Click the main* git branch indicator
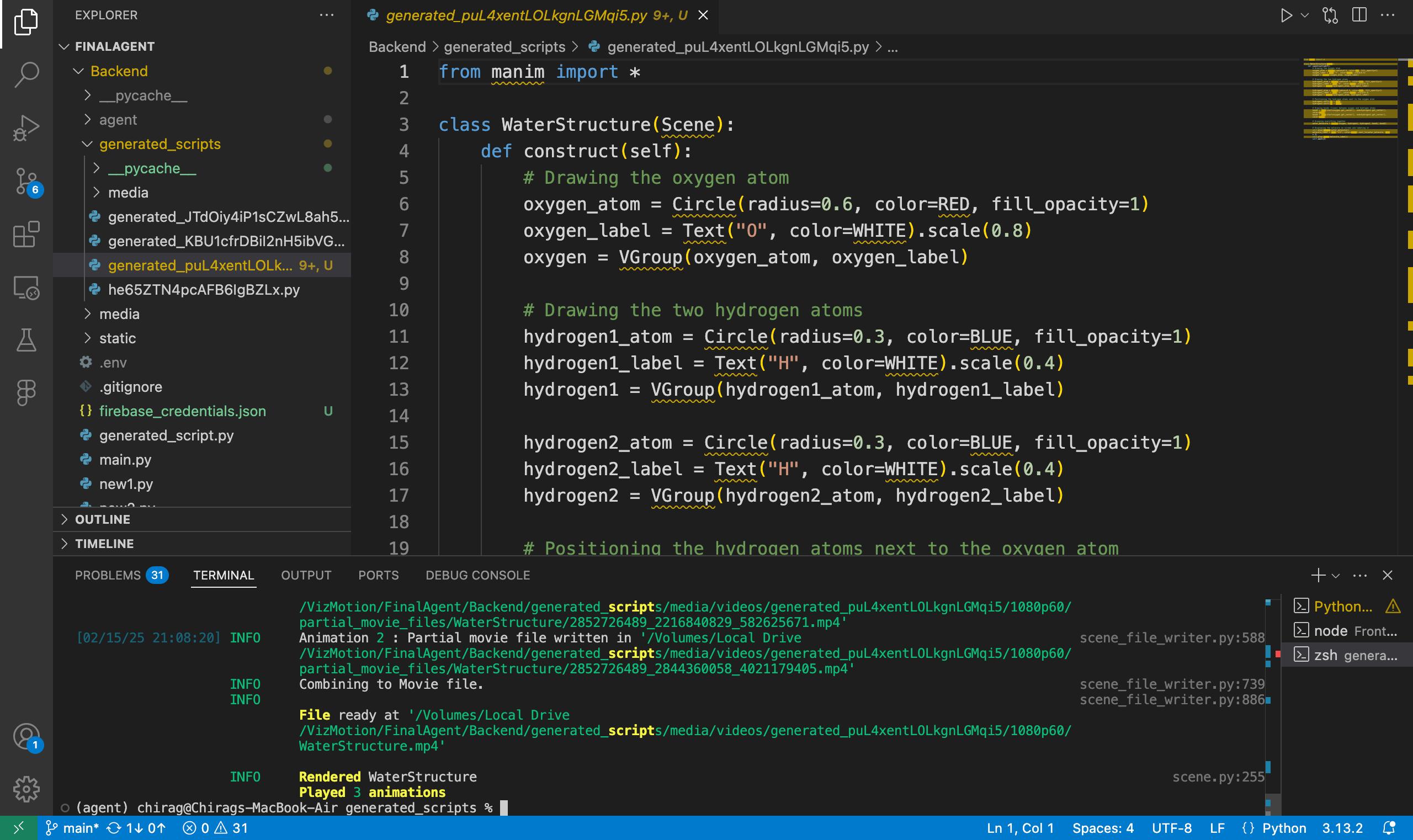 [x=72, y=828]
